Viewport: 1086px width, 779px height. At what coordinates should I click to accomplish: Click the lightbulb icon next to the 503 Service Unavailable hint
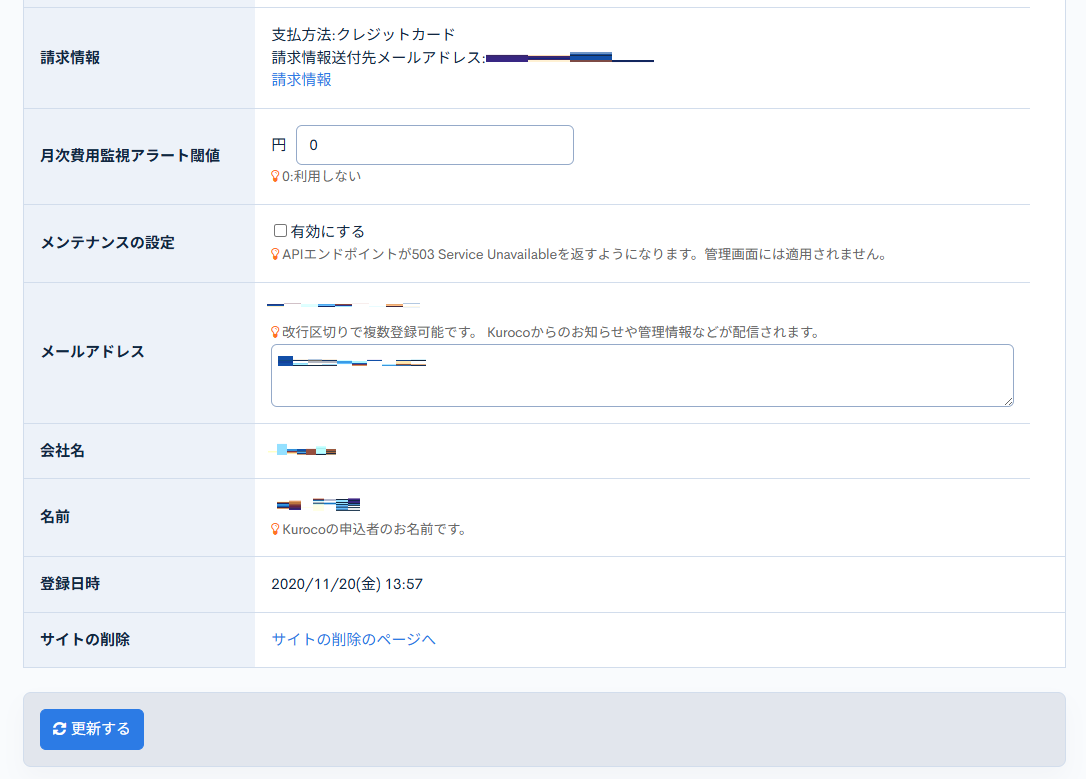[x=273, y=254]
